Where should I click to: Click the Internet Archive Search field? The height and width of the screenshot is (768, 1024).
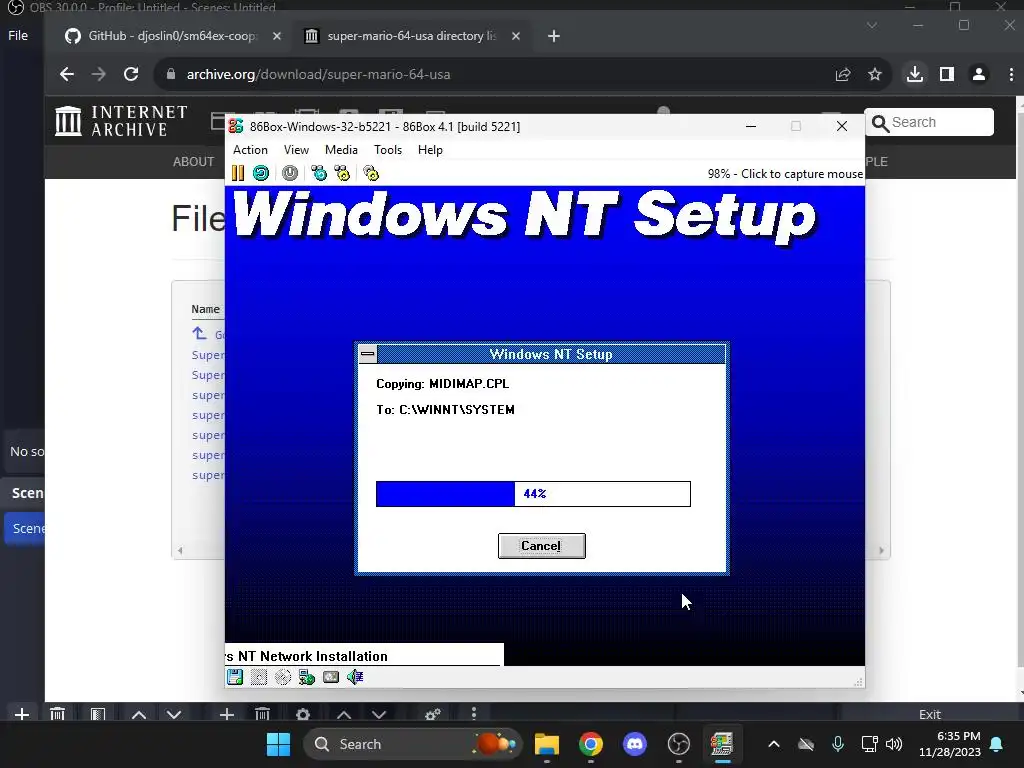point(929,122)
